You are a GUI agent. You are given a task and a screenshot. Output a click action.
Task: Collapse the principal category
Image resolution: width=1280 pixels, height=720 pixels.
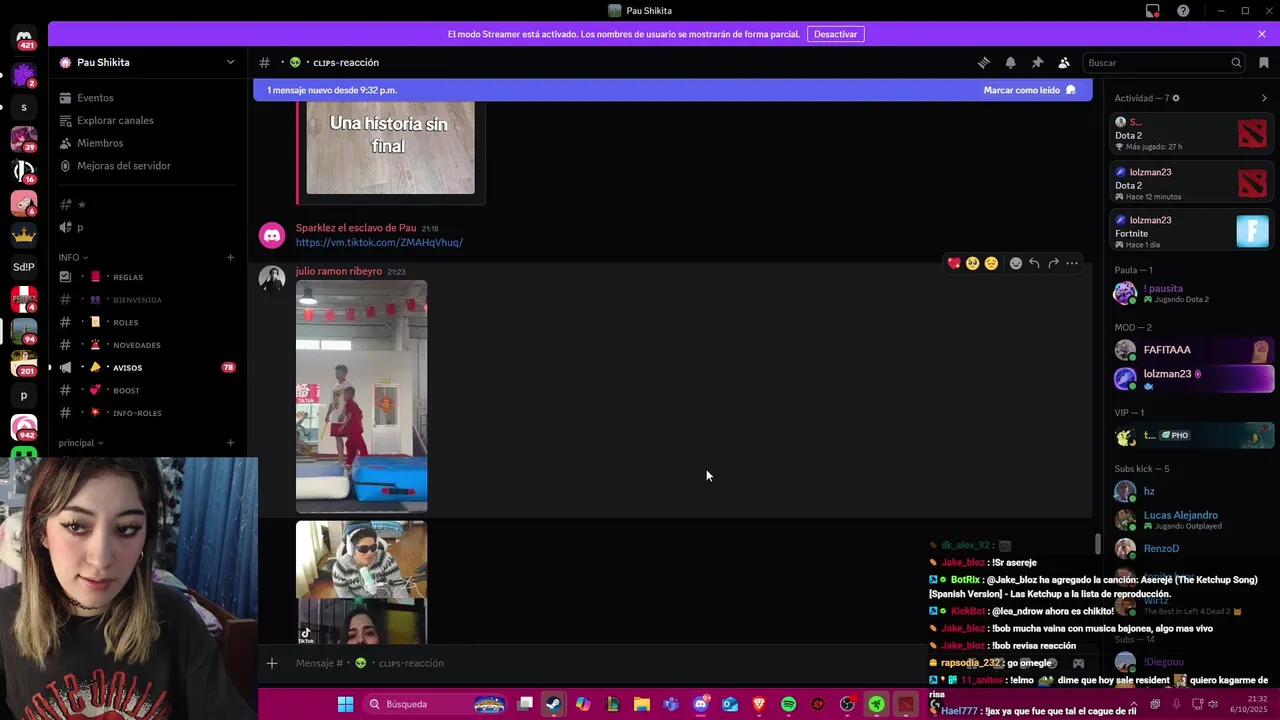click(81, 443)
